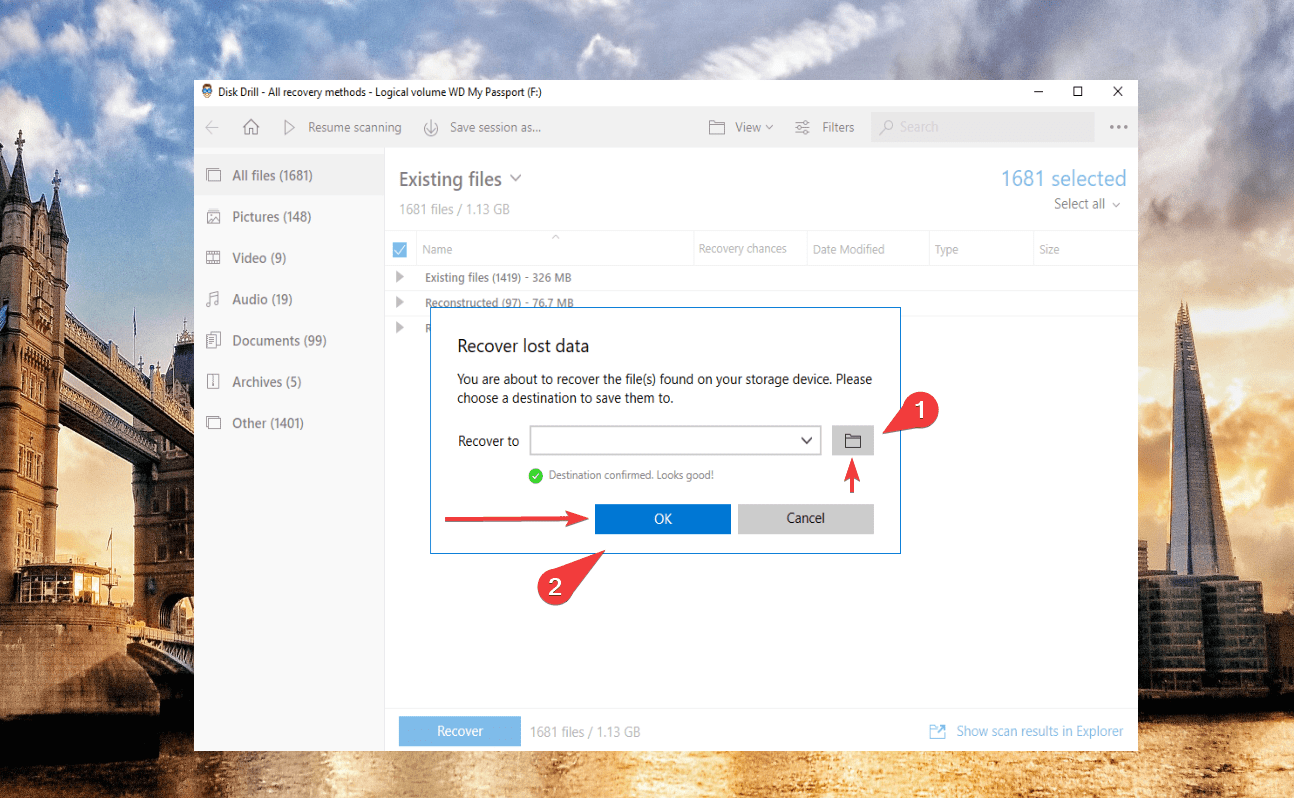The height and width of the screenshot is (798, 1294).
Task: Select Documents (99) category
Action: pos(289,340)
